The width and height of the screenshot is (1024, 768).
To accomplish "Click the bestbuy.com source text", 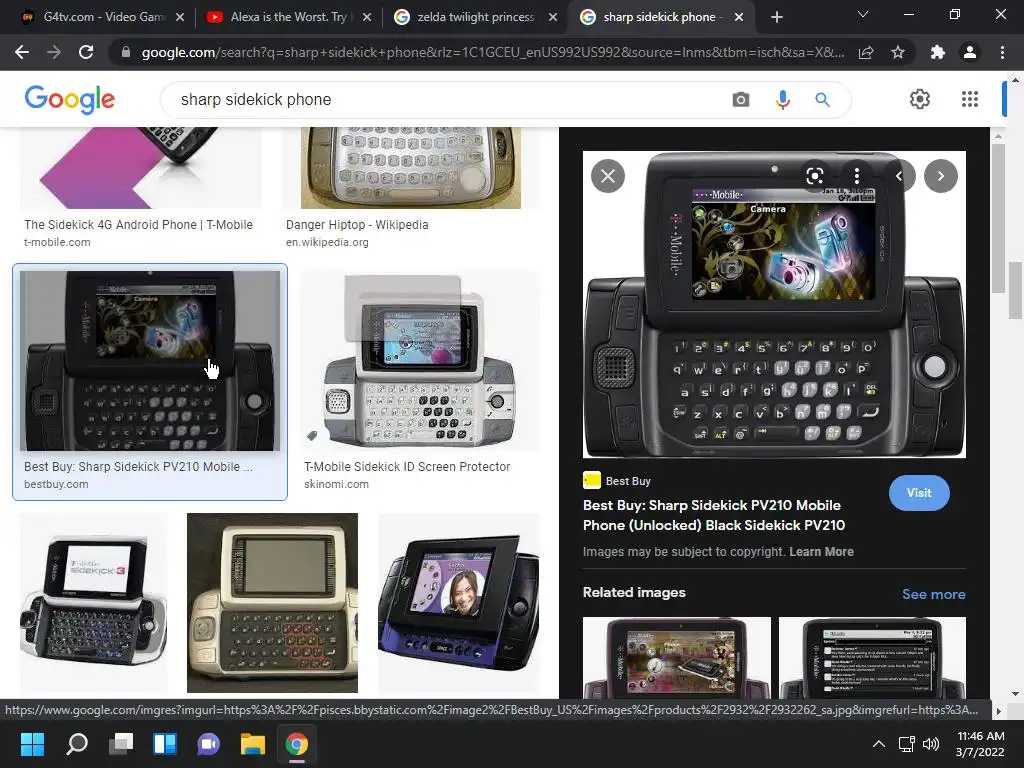I will (x=56, y=484).
